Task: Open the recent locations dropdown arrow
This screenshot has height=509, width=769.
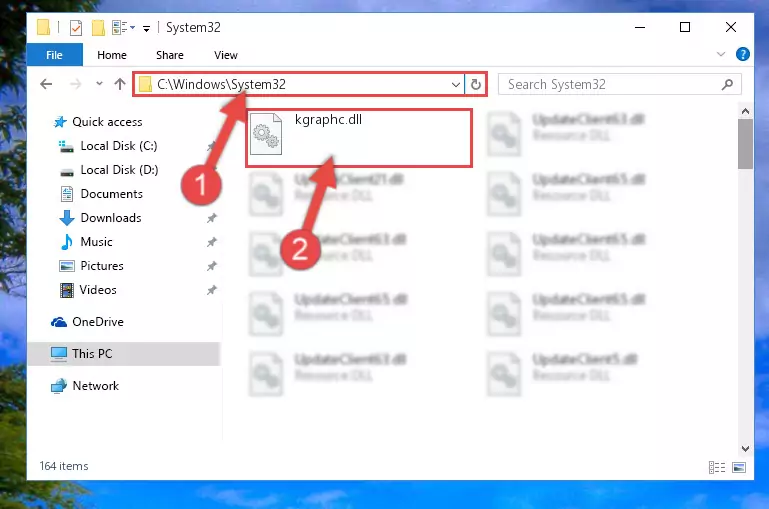Action: [99, 84]
